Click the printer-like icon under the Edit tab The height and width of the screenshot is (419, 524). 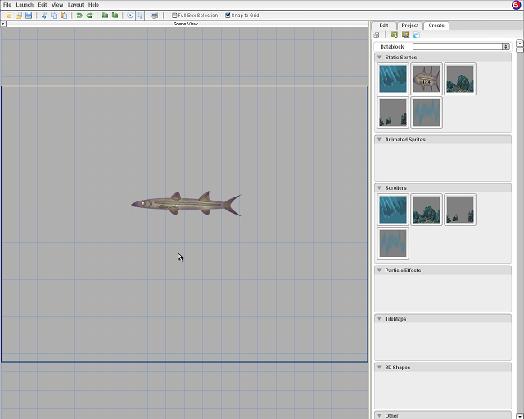(377, 35)
